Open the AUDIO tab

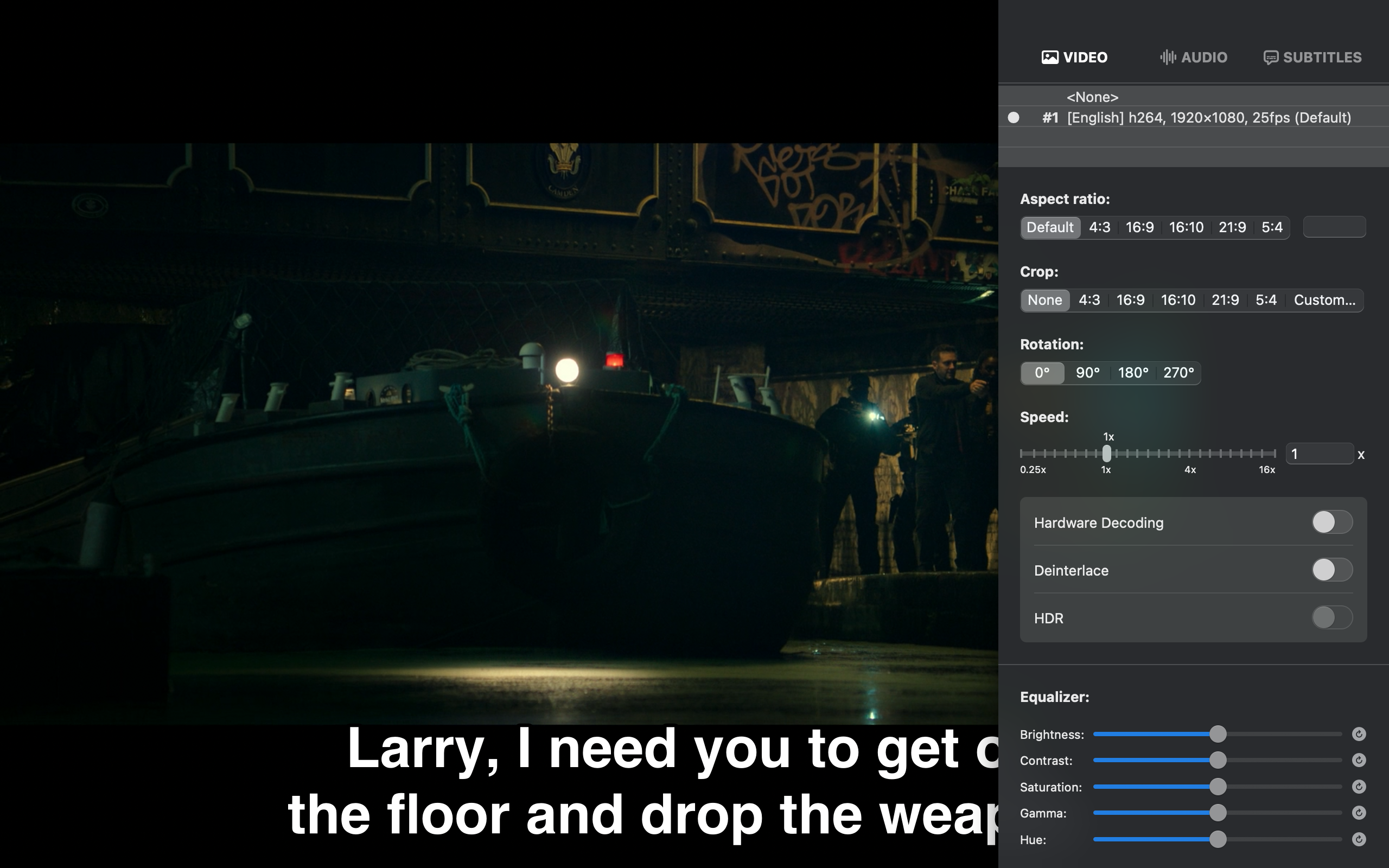coord(1193,58)
